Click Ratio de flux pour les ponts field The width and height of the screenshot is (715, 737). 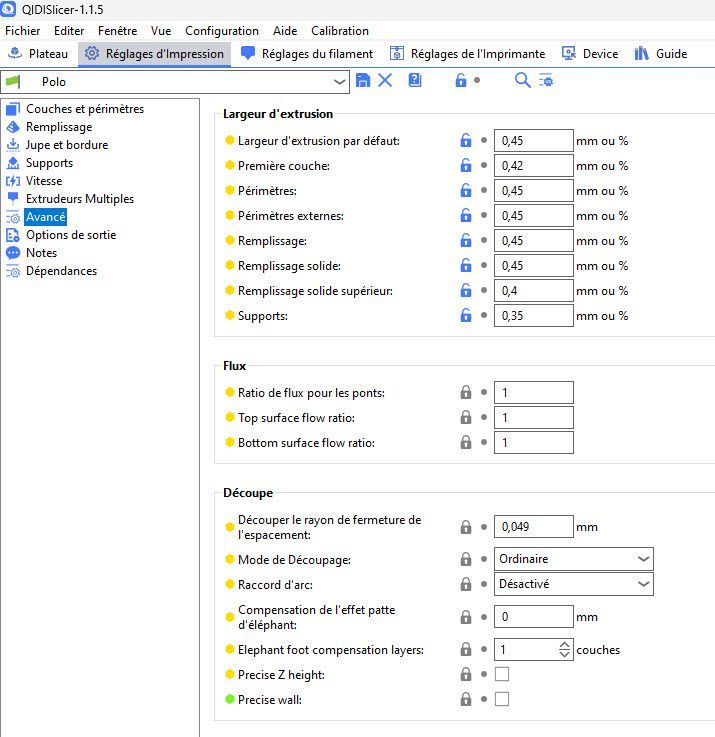coord(534,392)
